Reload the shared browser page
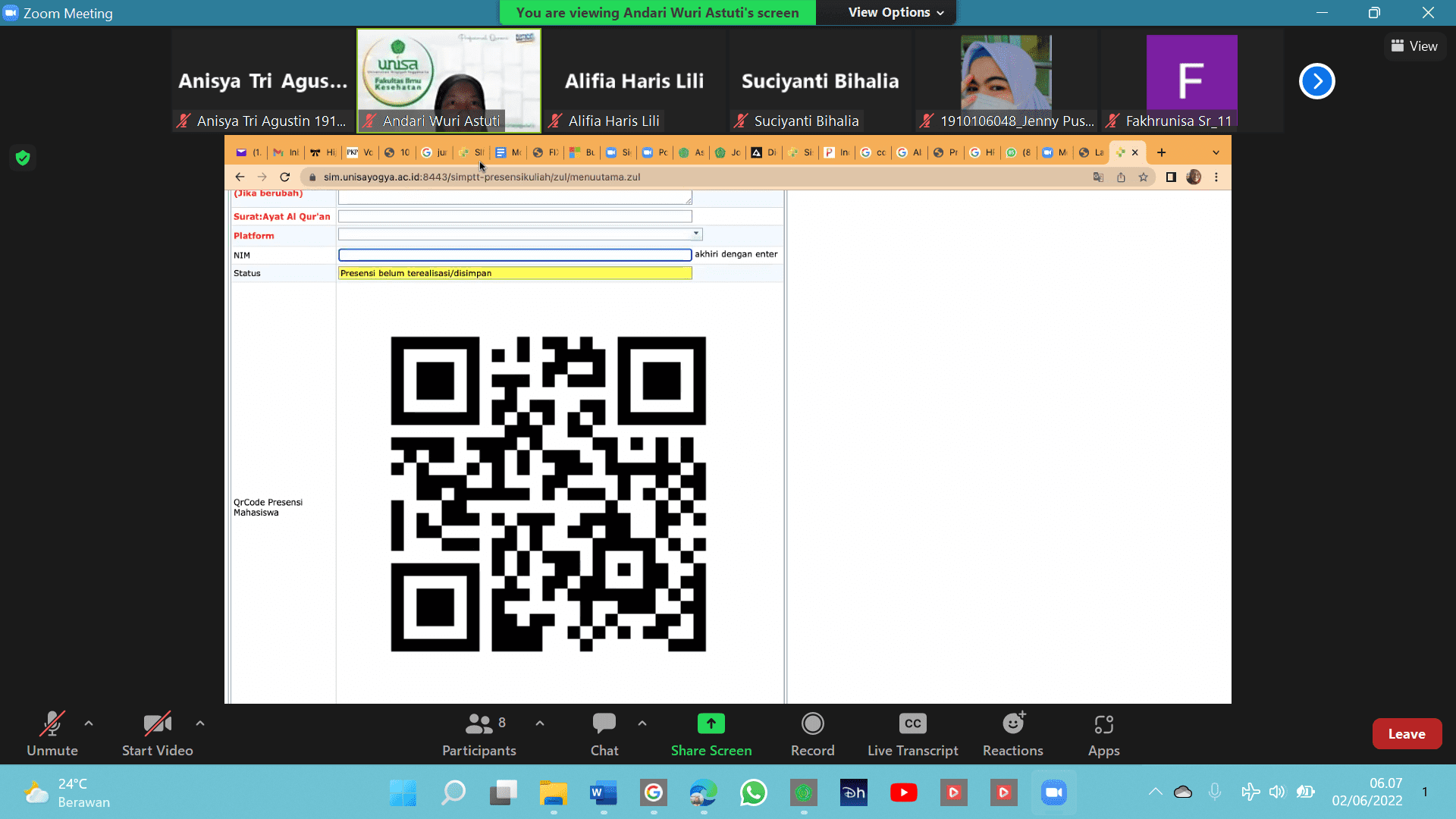This screenshot has height=819, width=1456. pos(285,177)
